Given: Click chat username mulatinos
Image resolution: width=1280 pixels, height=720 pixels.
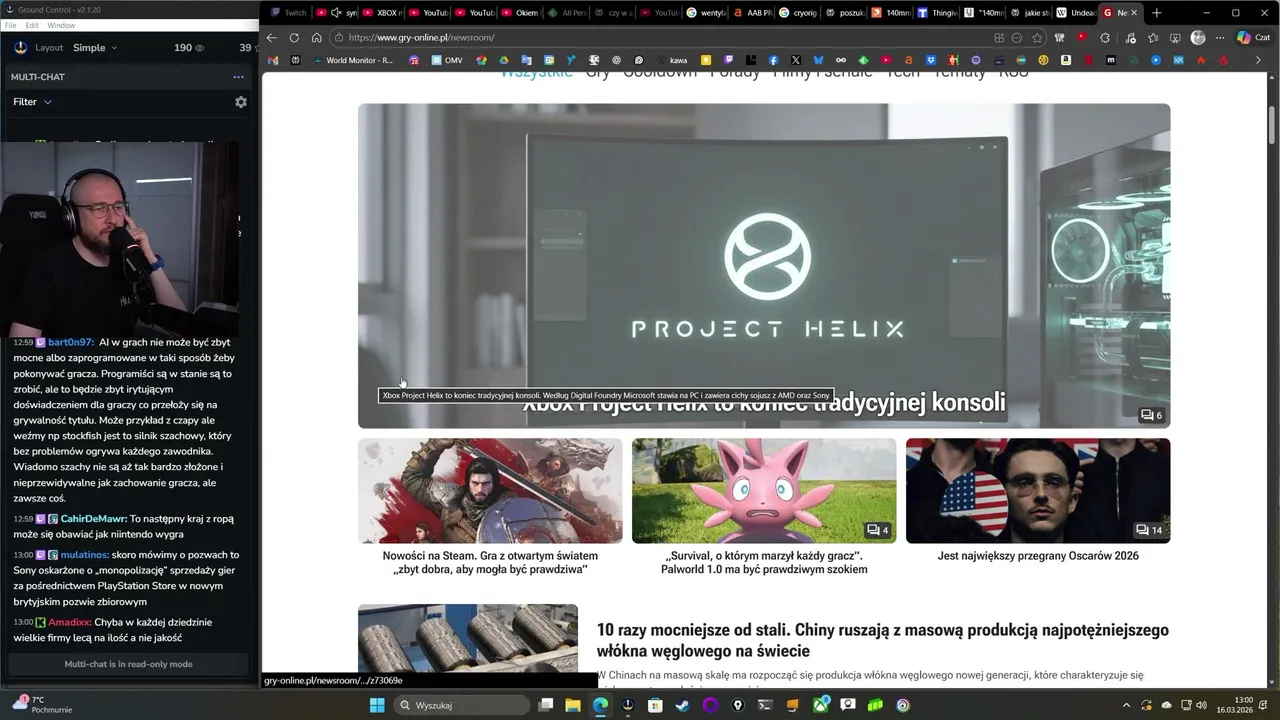Looking at the screenshot, I should tap(84, 555).
